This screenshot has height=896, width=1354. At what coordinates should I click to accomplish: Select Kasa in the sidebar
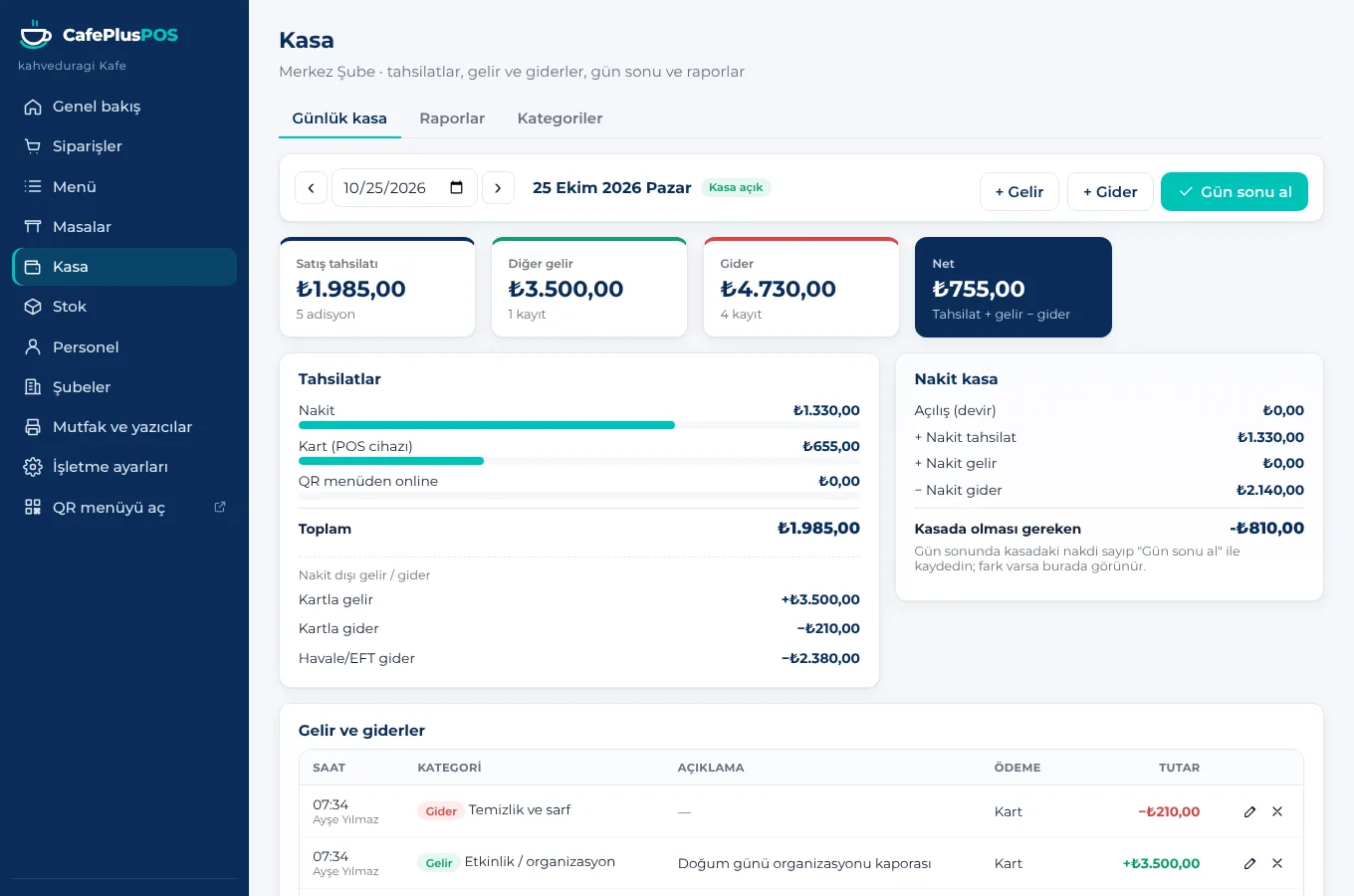[x=124, y=267]
